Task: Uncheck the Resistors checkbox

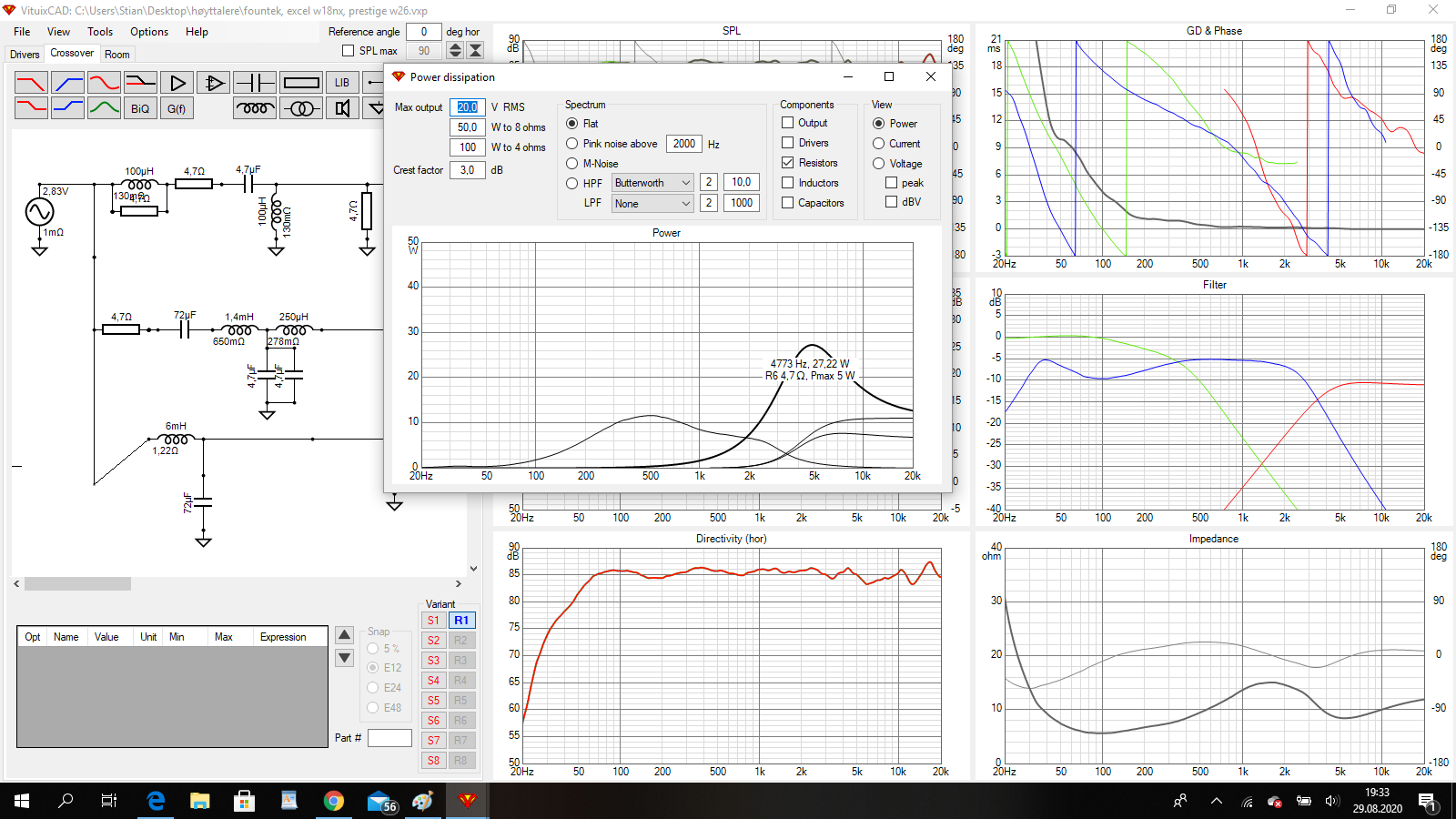Action: tap(788, 163)
